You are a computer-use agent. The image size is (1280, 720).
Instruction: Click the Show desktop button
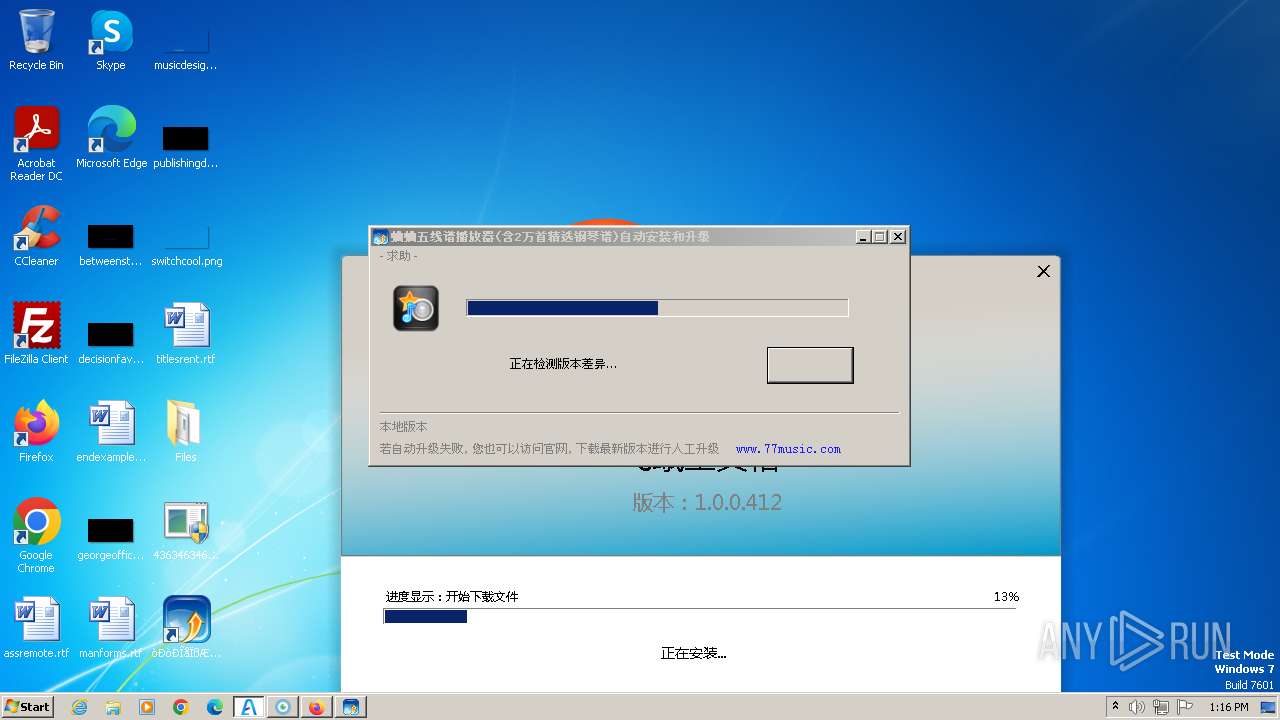click(1268, 707)
